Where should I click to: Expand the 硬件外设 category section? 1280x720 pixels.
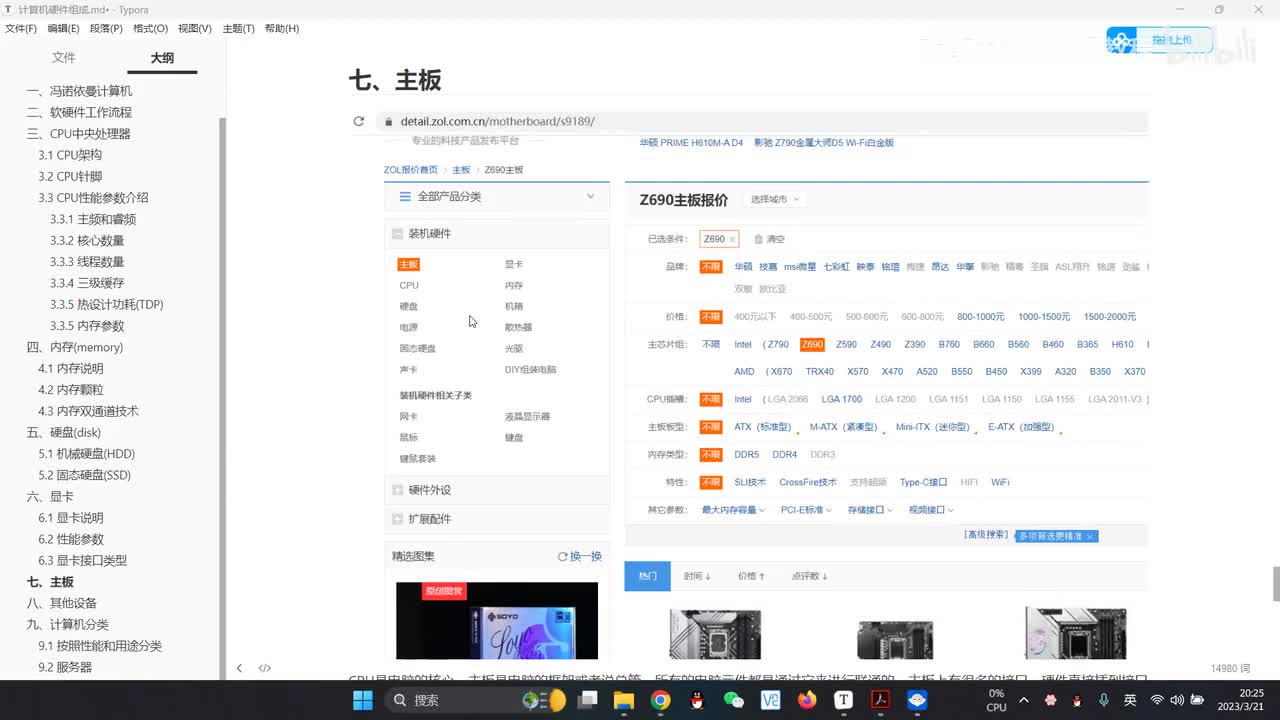tap(397, 490)
